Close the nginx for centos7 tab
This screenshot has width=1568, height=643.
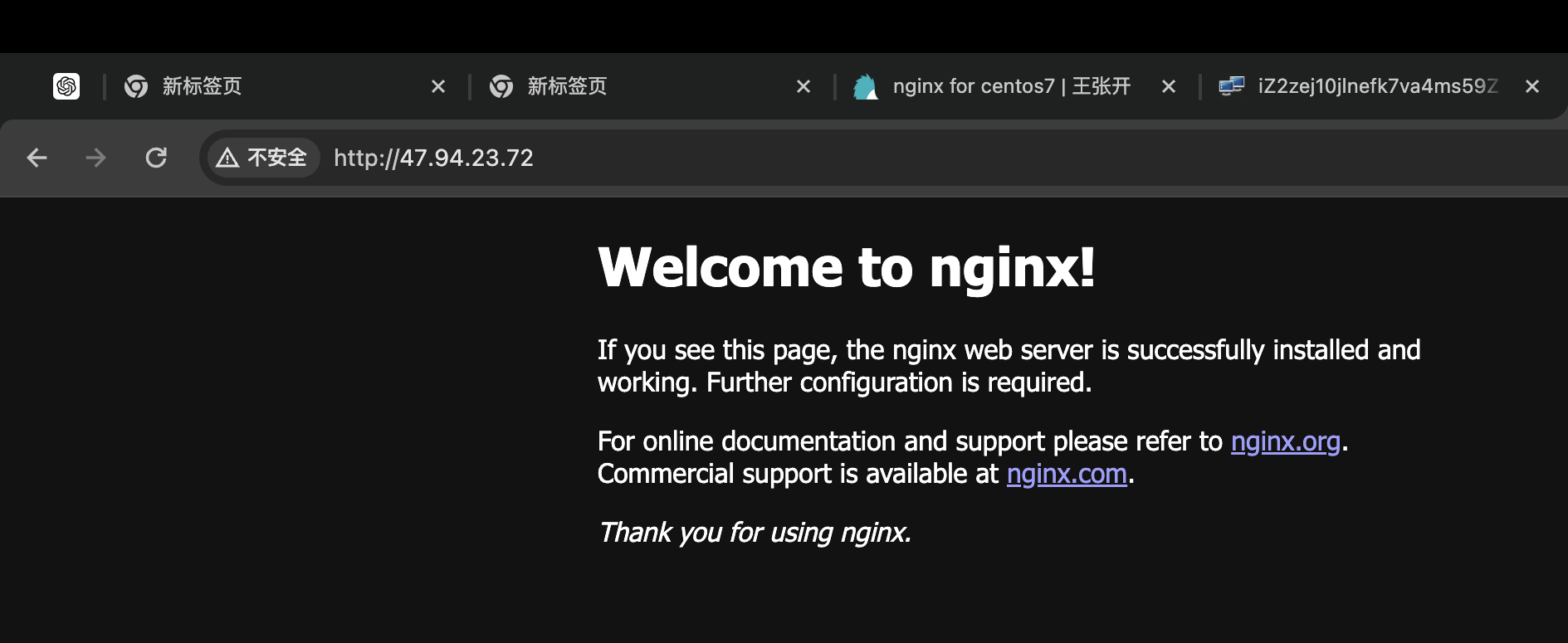click(1169, 86)
